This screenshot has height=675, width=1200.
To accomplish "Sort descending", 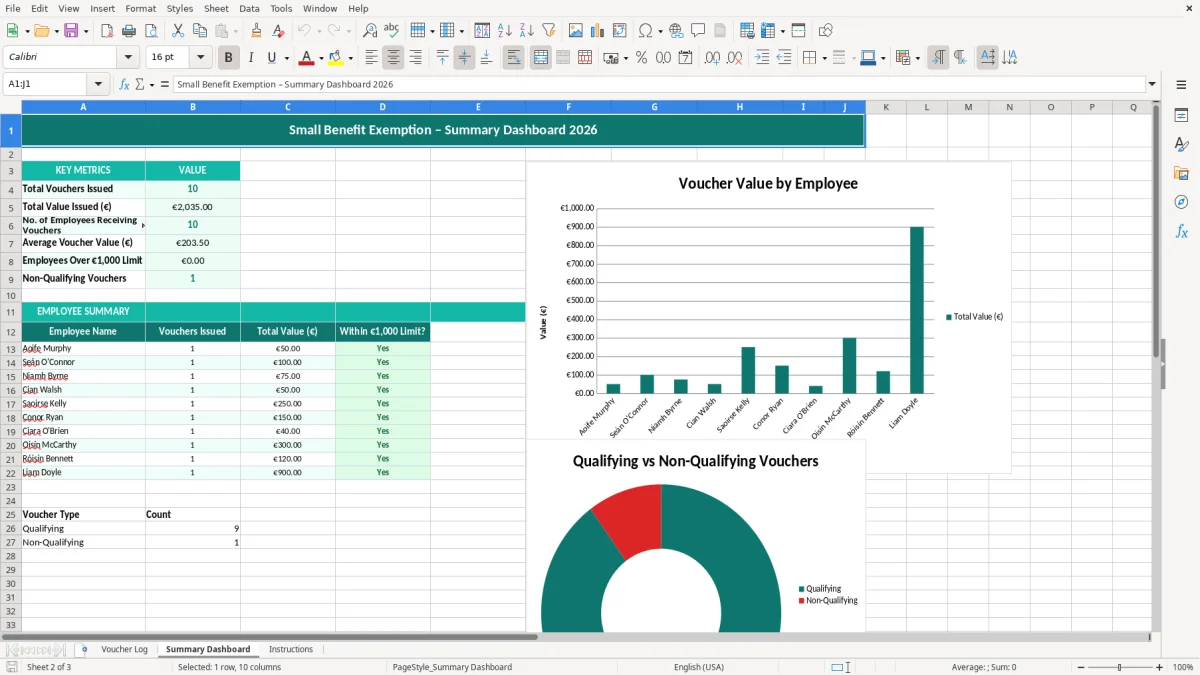I will [527, 31].
